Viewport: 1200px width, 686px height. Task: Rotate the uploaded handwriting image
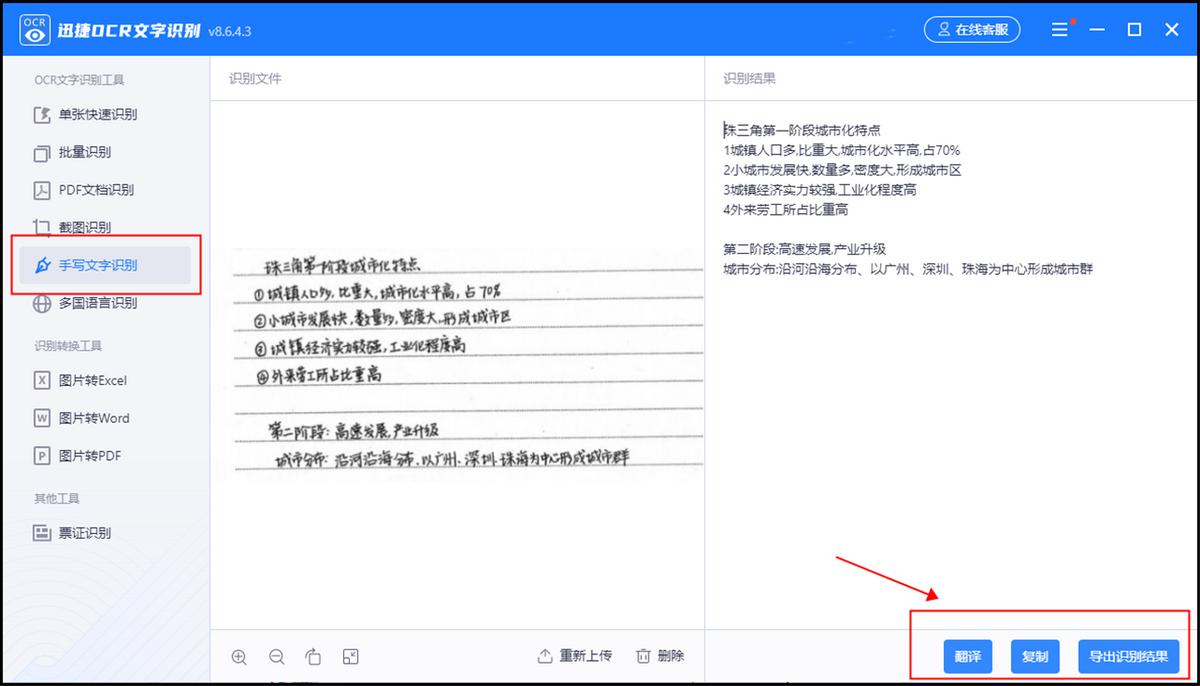pyautogui.click(x=314, y=657)
